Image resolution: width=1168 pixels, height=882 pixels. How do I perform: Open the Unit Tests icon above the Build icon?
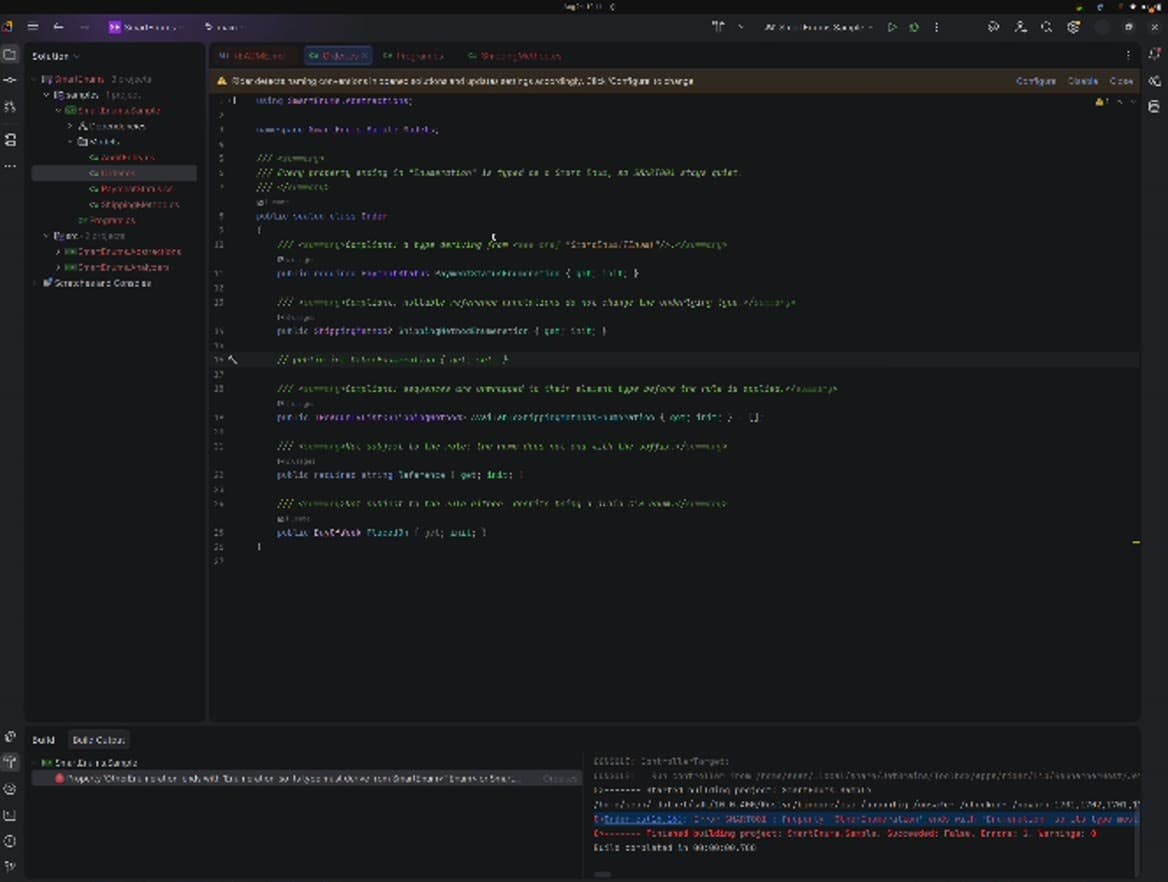[x=10, y=736]
